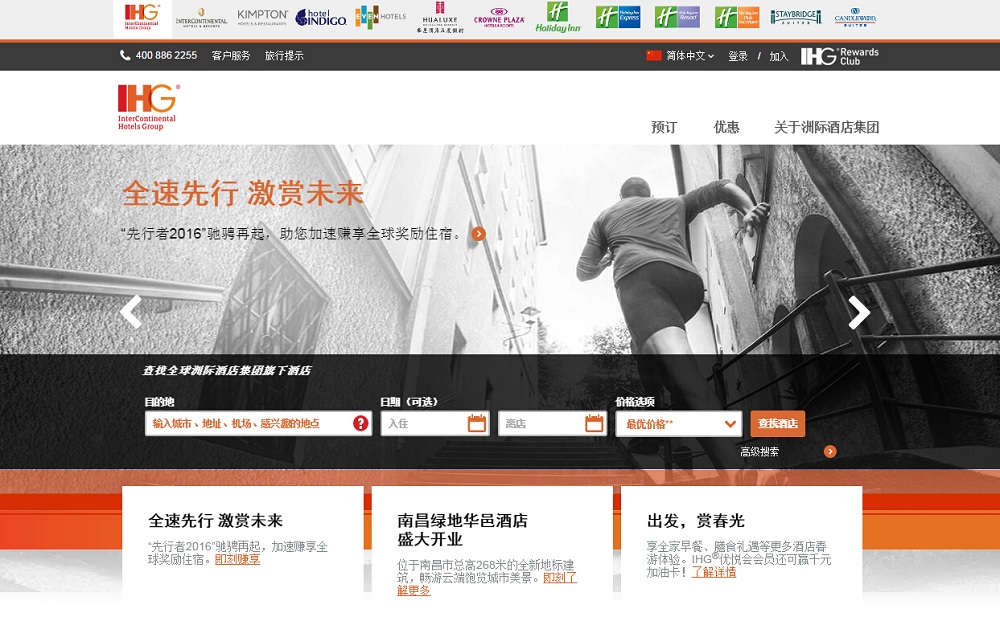Open 客户服务 customer service link

(231, 56)
